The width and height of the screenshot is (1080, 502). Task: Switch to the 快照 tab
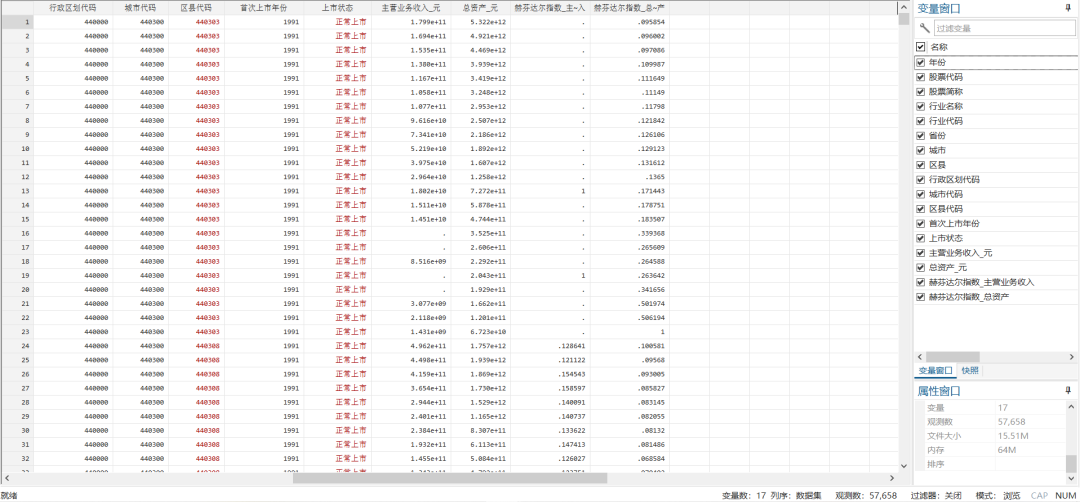pos(970,370)
